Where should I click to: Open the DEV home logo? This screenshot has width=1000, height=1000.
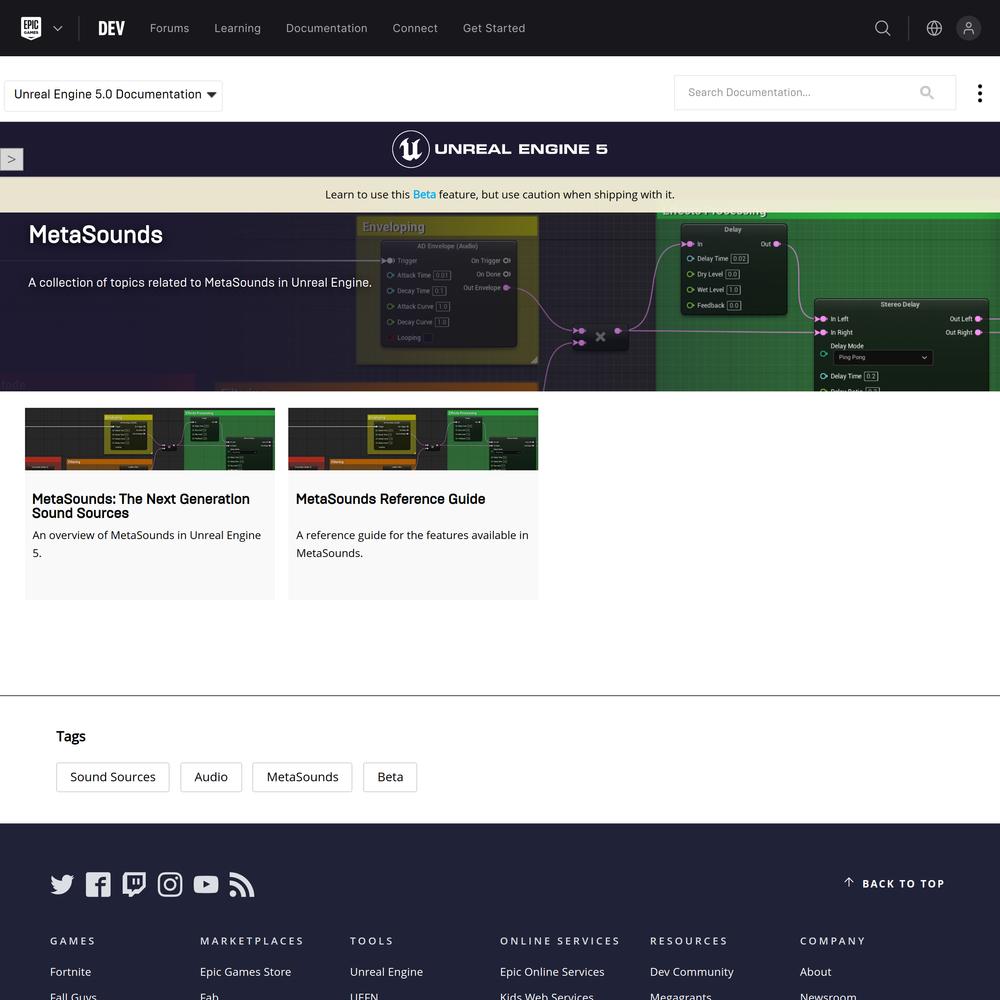coord(111,28)
